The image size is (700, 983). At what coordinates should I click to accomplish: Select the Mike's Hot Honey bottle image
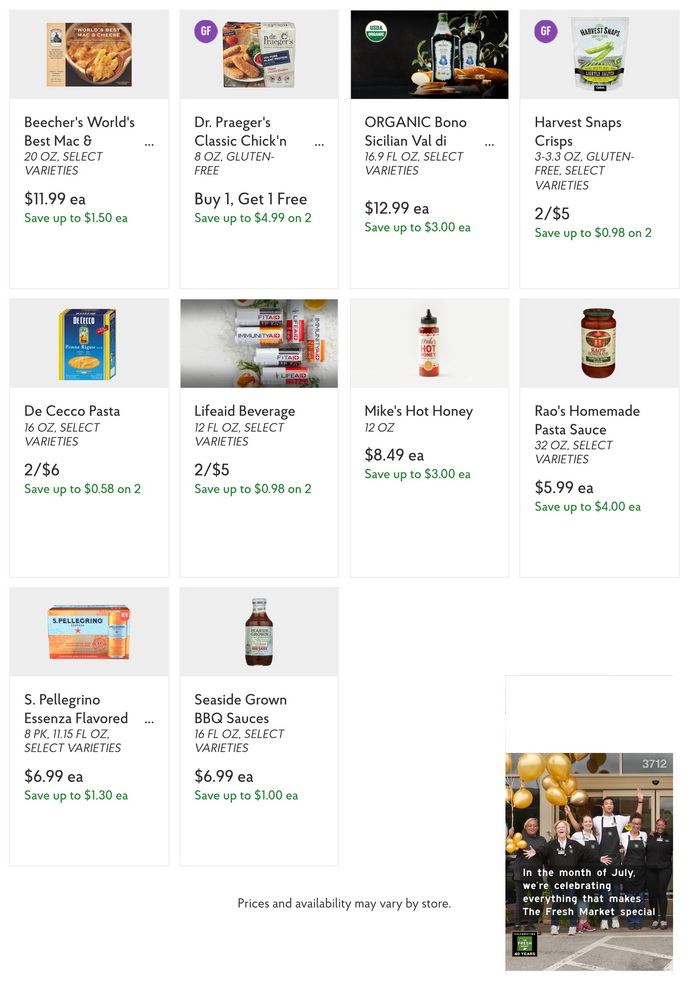tap(429, 343)
